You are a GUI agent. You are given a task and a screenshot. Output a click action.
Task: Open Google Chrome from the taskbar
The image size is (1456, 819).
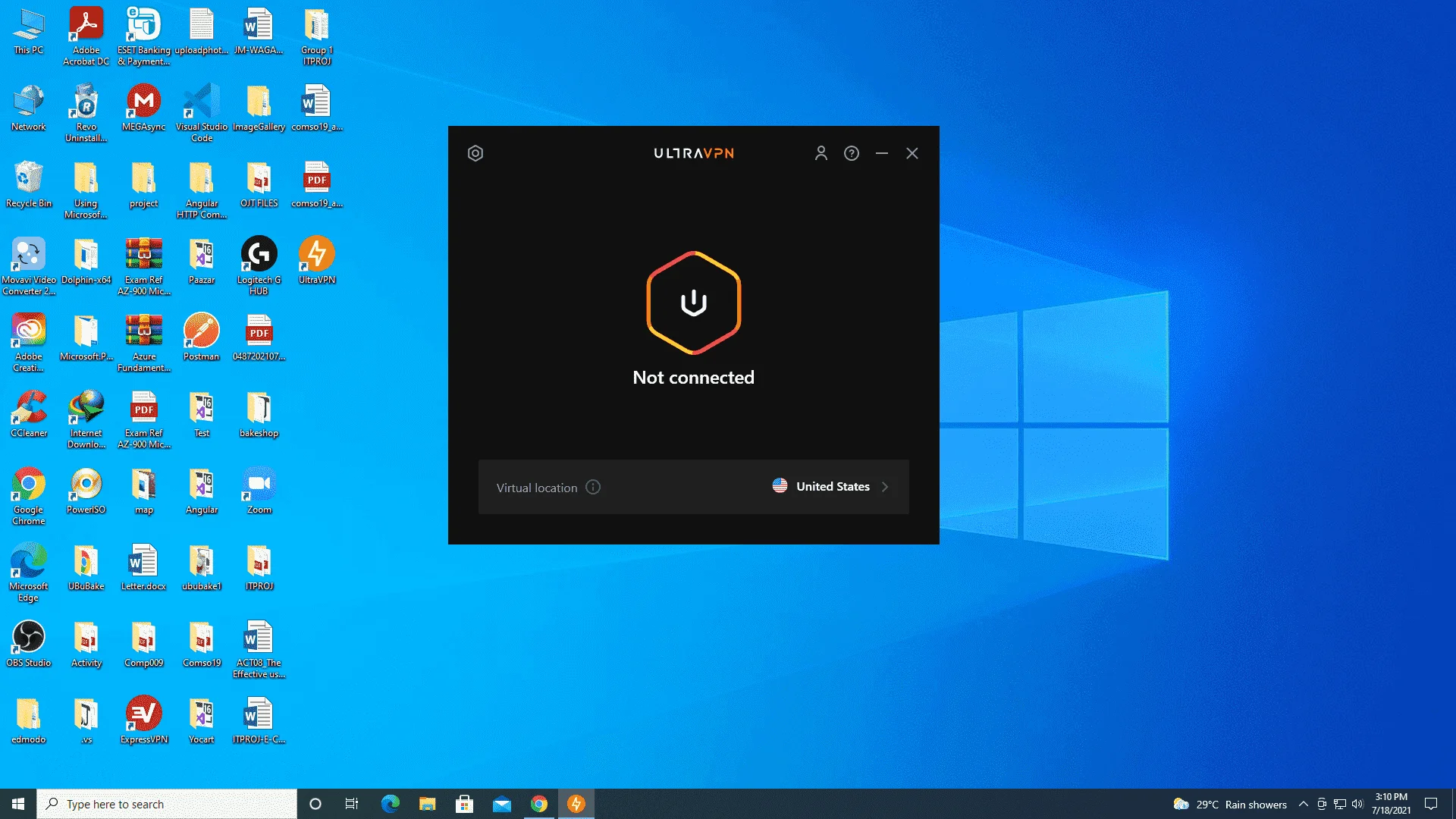(x=539, y=804)
